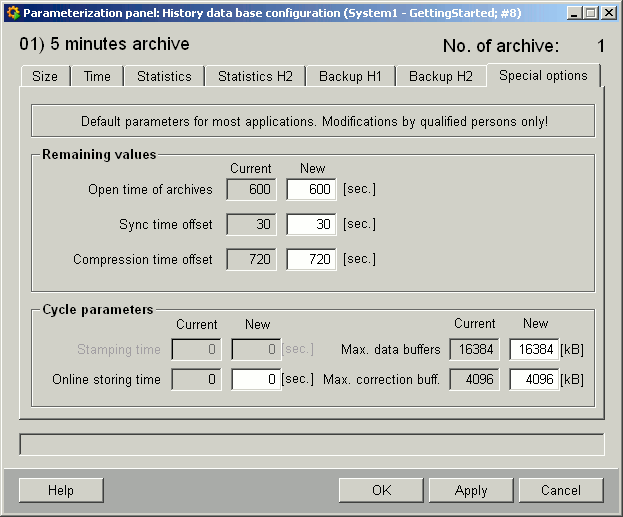Confirm with the OK button
The width and height of the screenshot is (623, 517).
pyautogui.click(x=380, y=490)
